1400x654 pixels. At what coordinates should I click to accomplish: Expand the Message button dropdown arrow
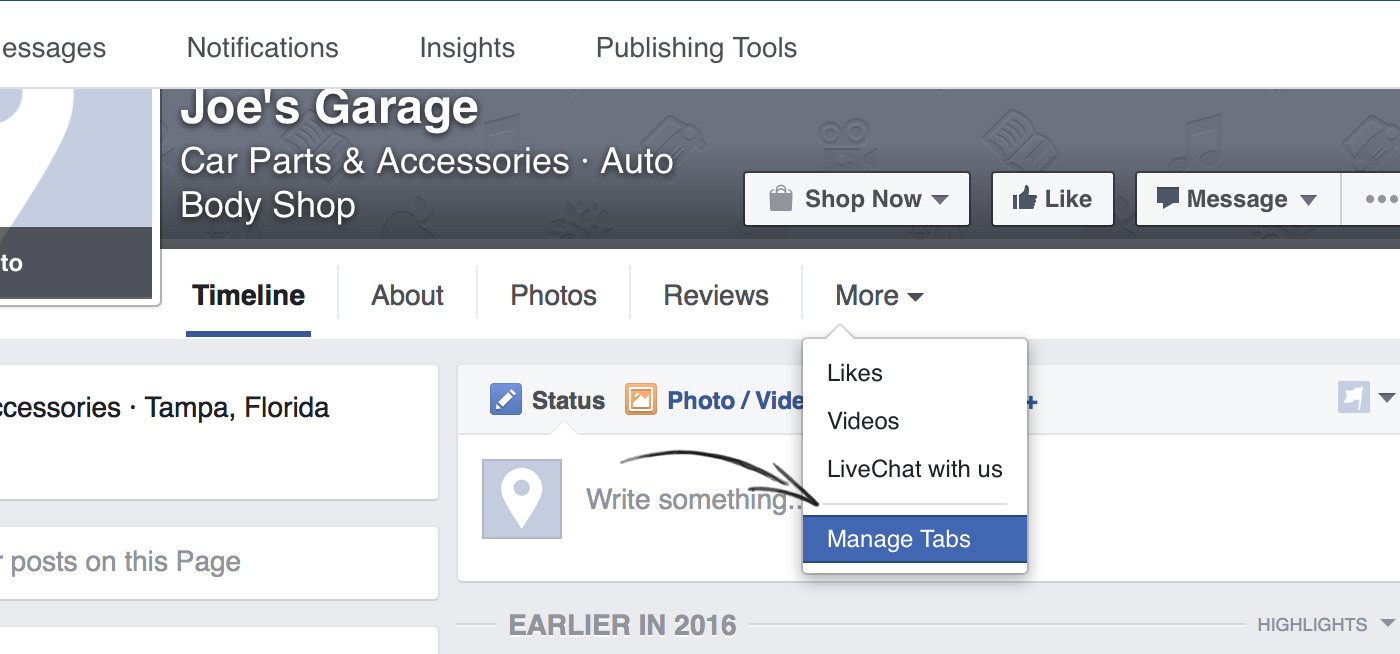pos(1308,200)
